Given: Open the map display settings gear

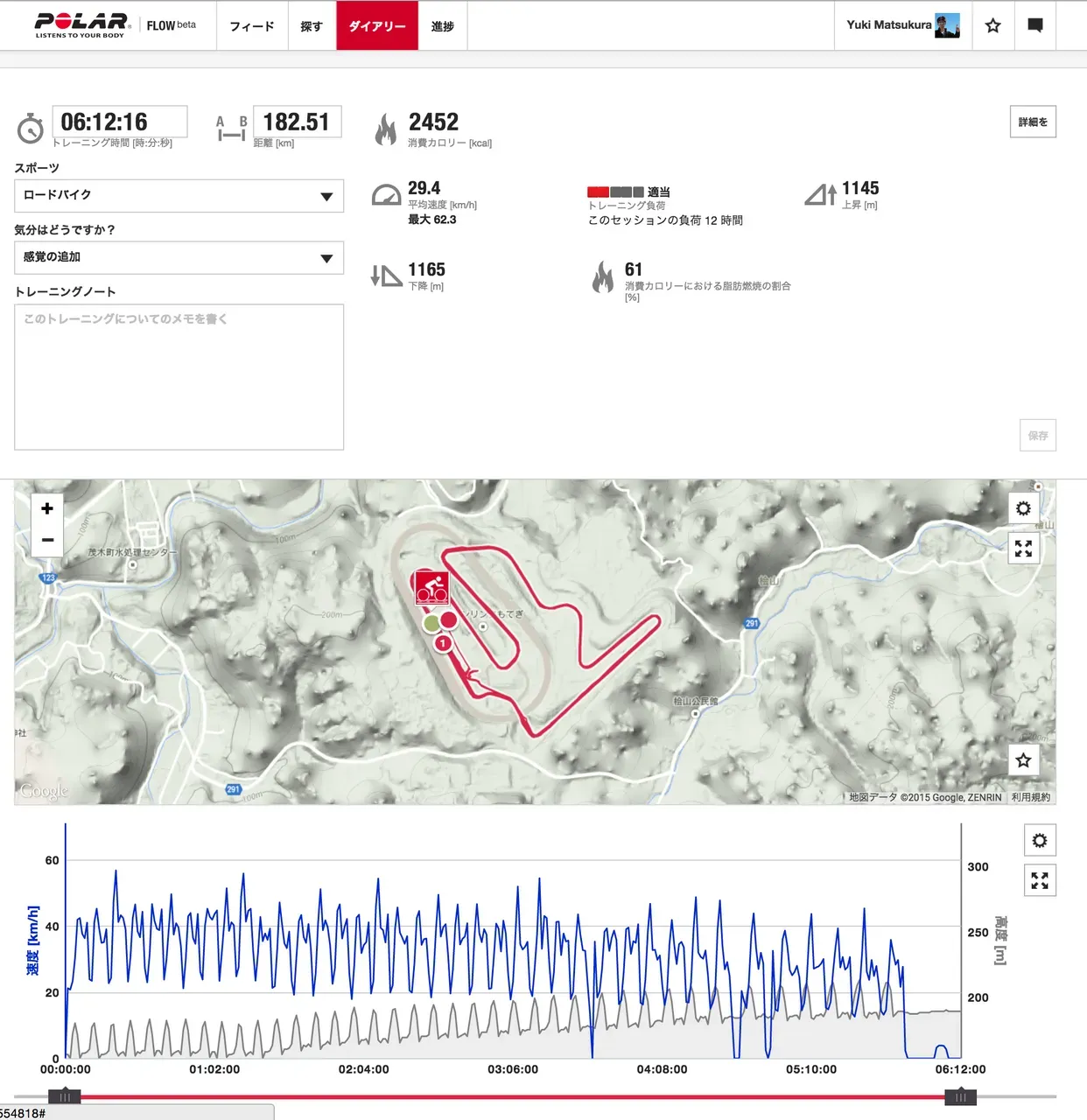Looking at the screenshot, I should (1023, 507).
